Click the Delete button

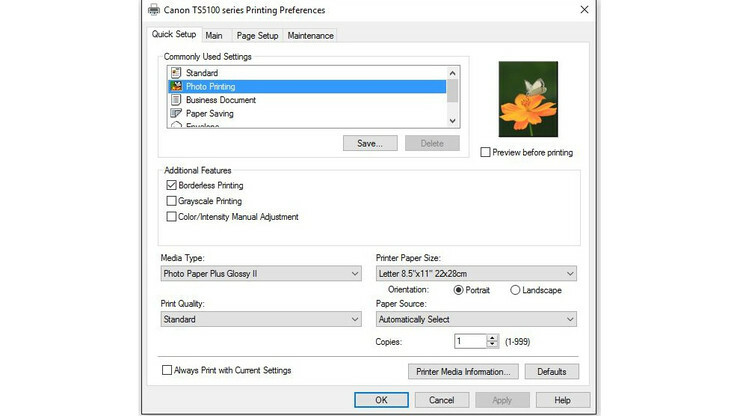432,143
